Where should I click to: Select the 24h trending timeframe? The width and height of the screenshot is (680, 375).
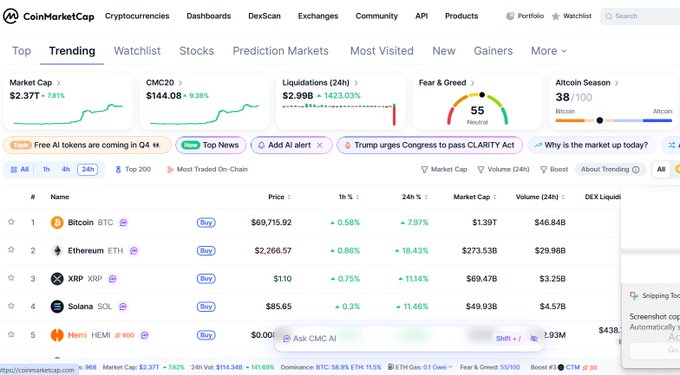(x=88, y=170)
